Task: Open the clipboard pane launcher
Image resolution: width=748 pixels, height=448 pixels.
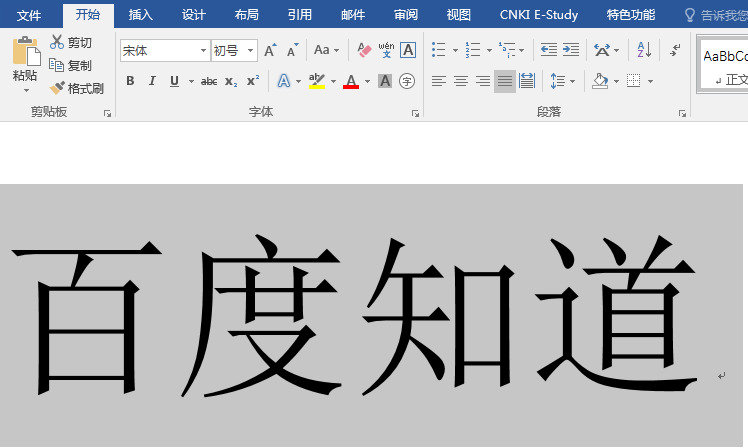Action: click(107, 114)
